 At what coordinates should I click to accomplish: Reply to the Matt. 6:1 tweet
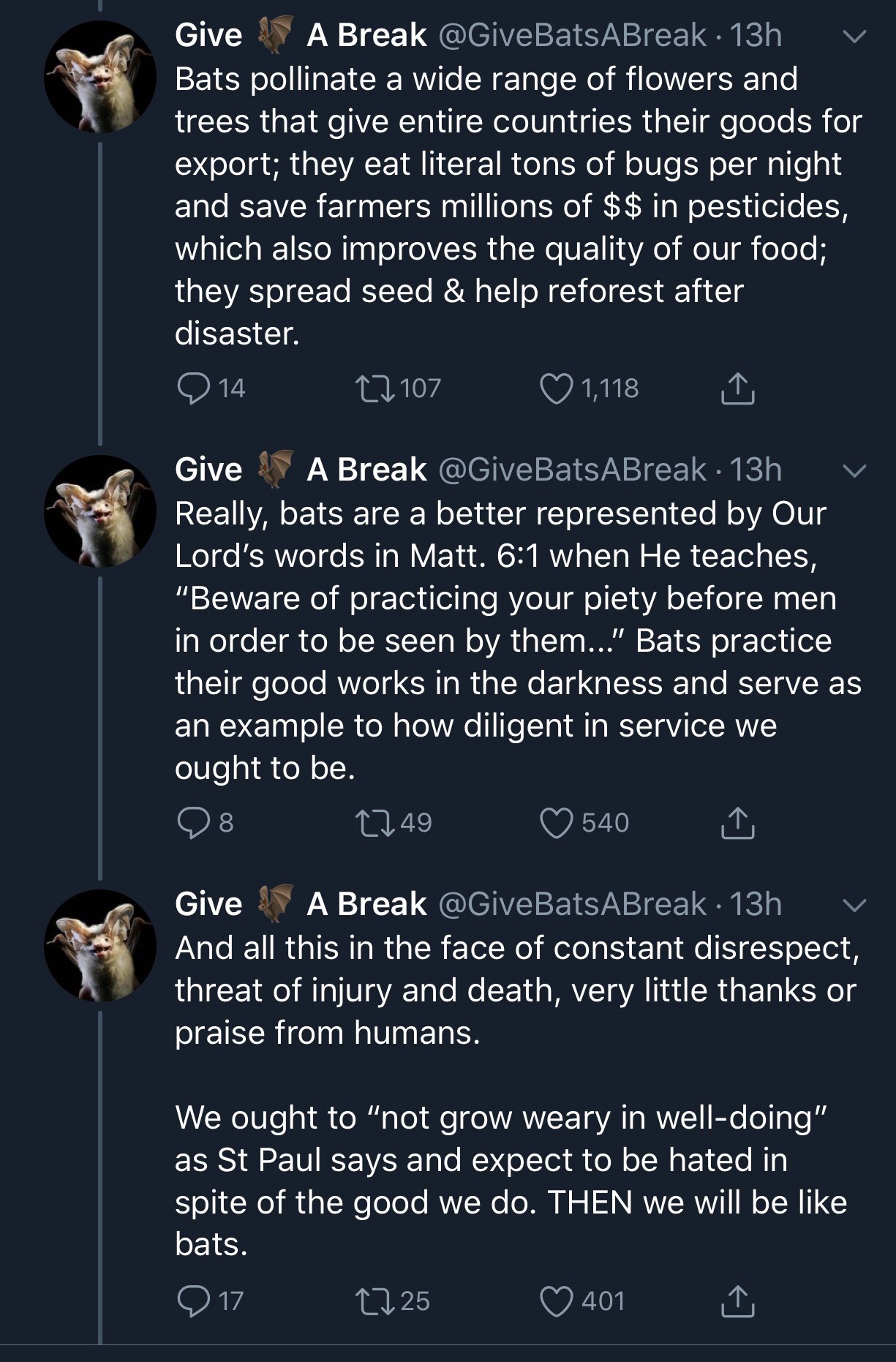194,823
